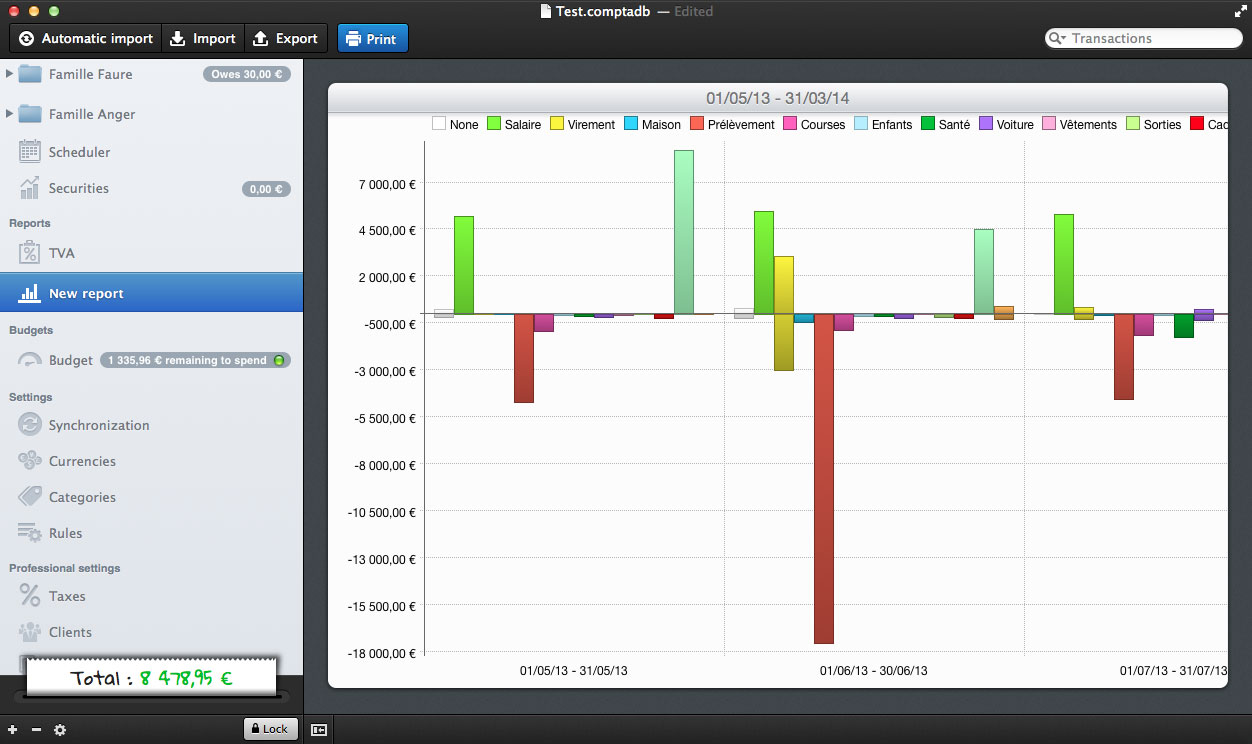Click the plus icon to add an item
This screenshot has width=1252, height=744.
(13, 730)
